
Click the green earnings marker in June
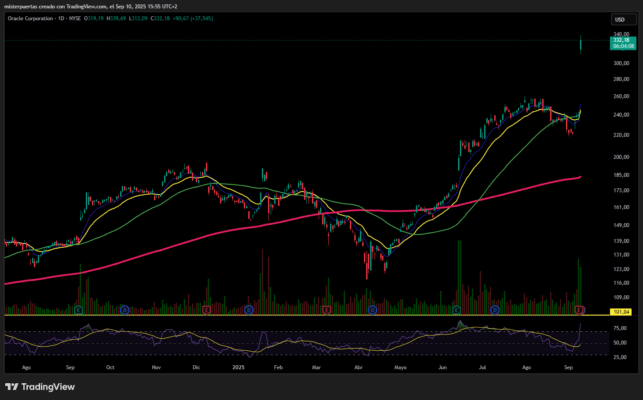[x=456, y=310]
